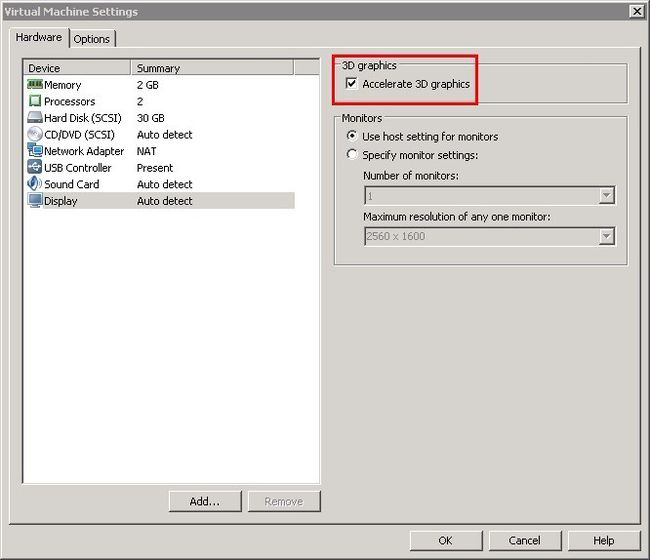650x560 pixels.
Task: Select the Processors row label
Action: tap(70, 102)
